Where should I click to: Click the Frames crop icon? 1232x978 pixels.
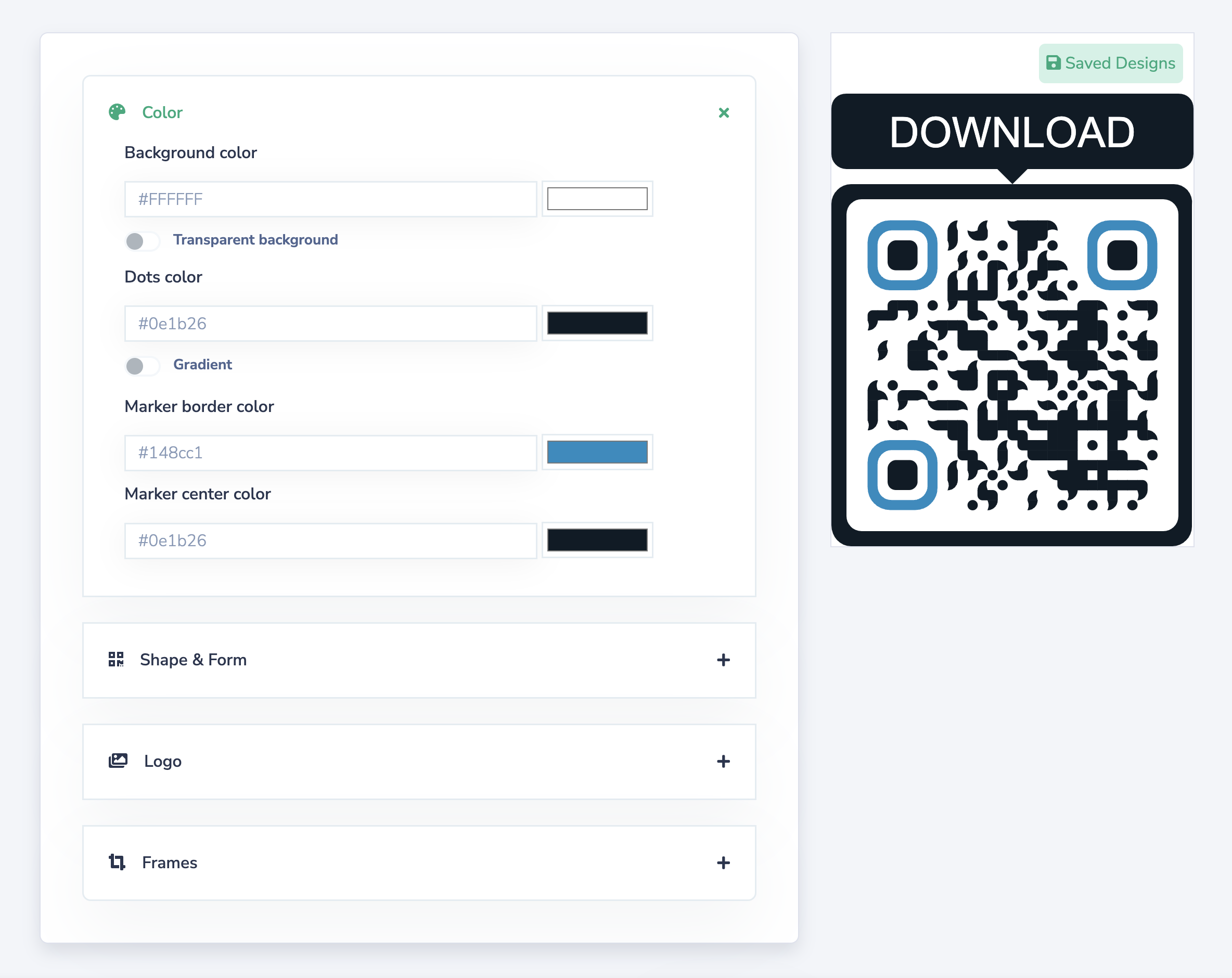point(117,862)
